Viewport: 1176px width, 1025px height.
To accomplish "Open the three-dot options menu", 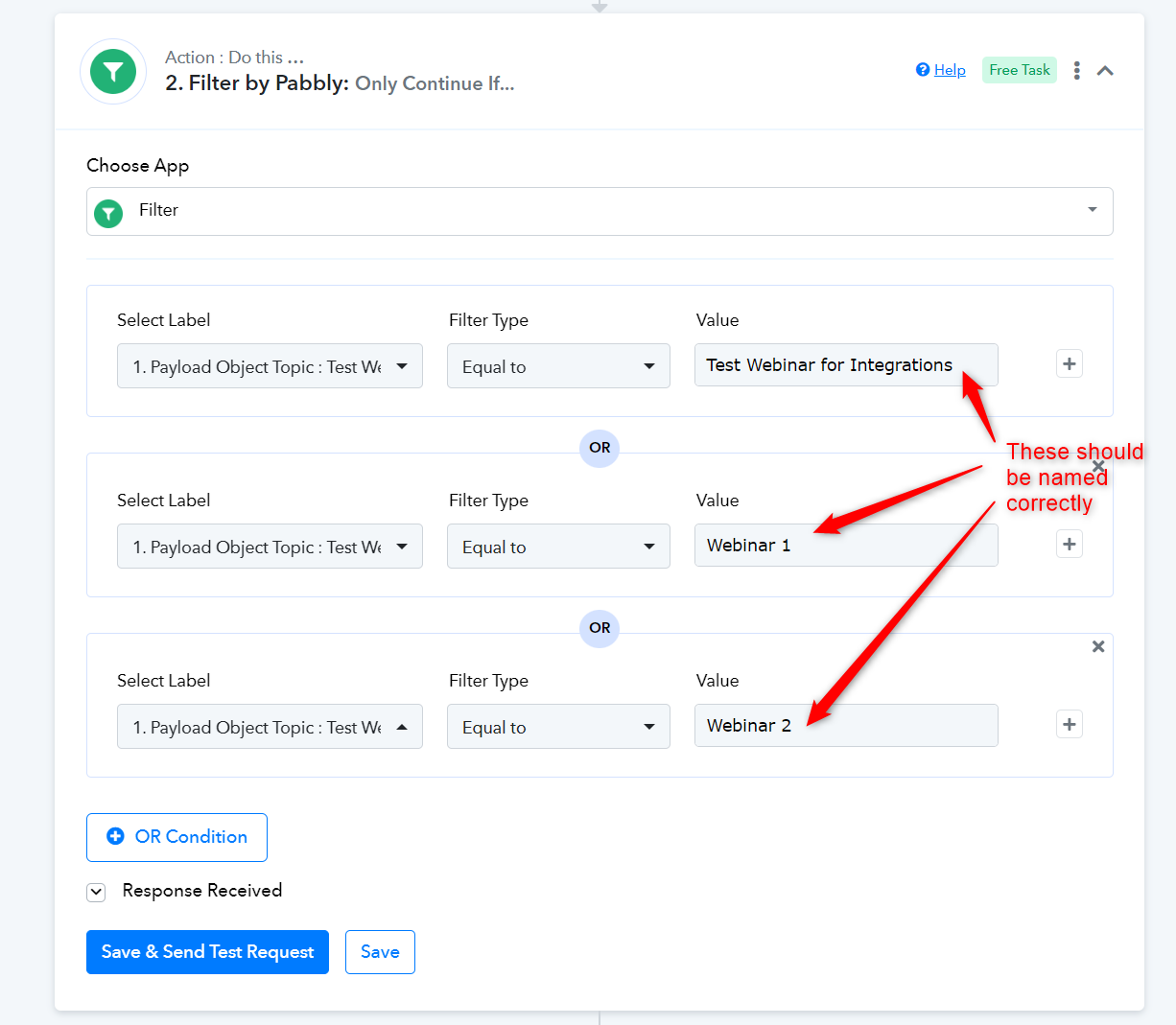I will [1077, 70].
